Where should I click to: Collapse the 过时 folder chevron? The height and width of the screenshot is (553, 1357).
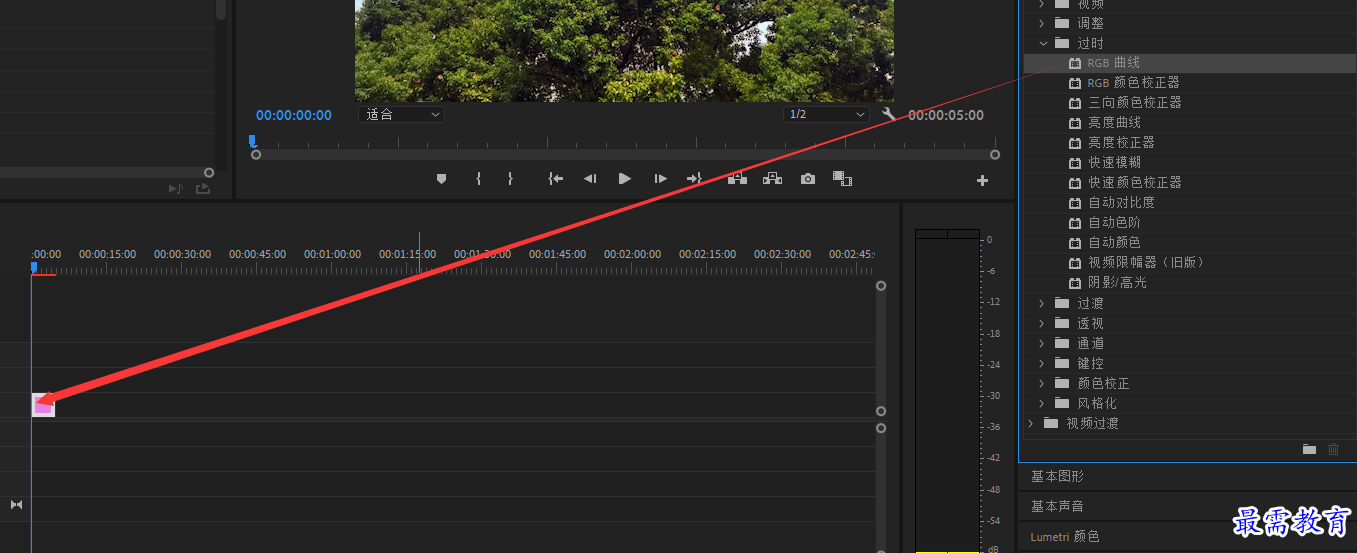click(1042, 43)
